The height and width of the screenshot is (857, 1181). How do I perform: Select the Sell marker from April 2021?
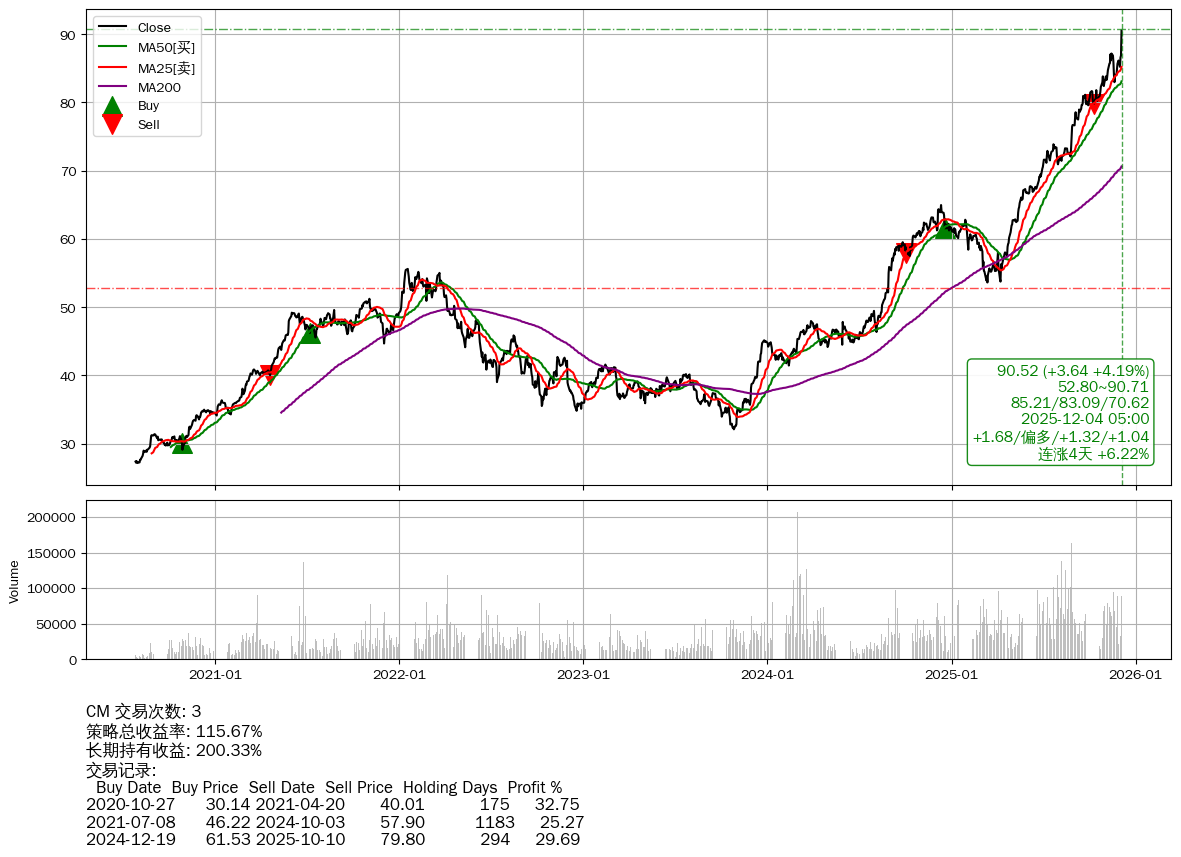270,374
